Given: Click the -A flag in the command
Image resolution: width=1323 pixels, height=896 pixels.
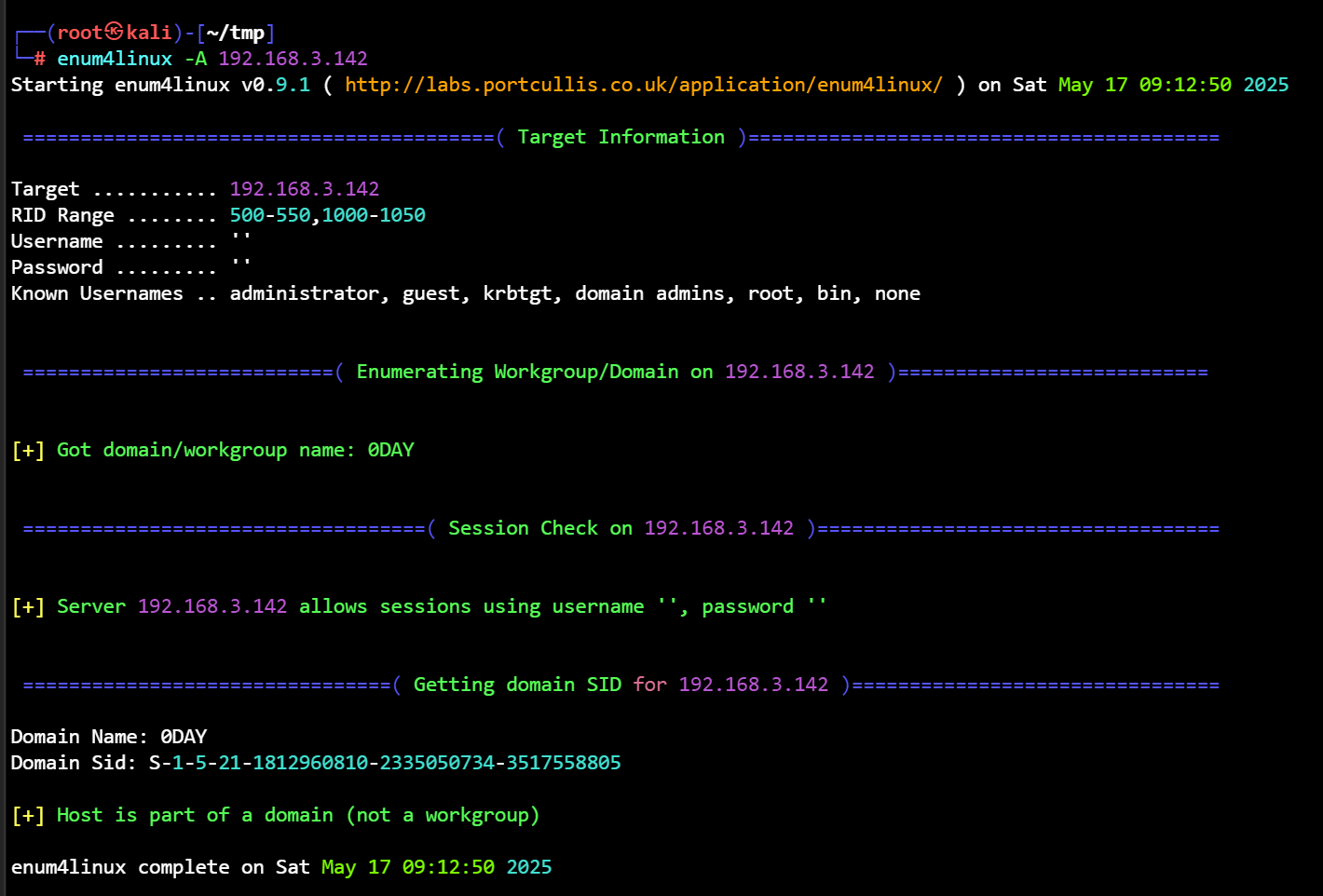Looking at the screenshot, I should click(195, 59).
